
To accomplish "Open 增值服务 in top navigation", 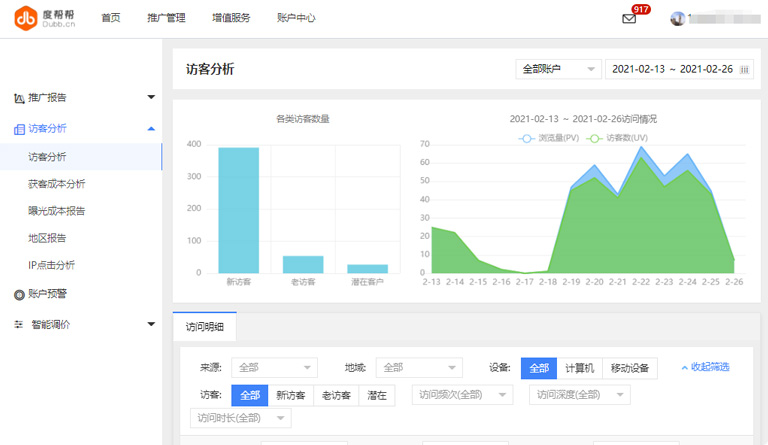I will tap(231, 18).
